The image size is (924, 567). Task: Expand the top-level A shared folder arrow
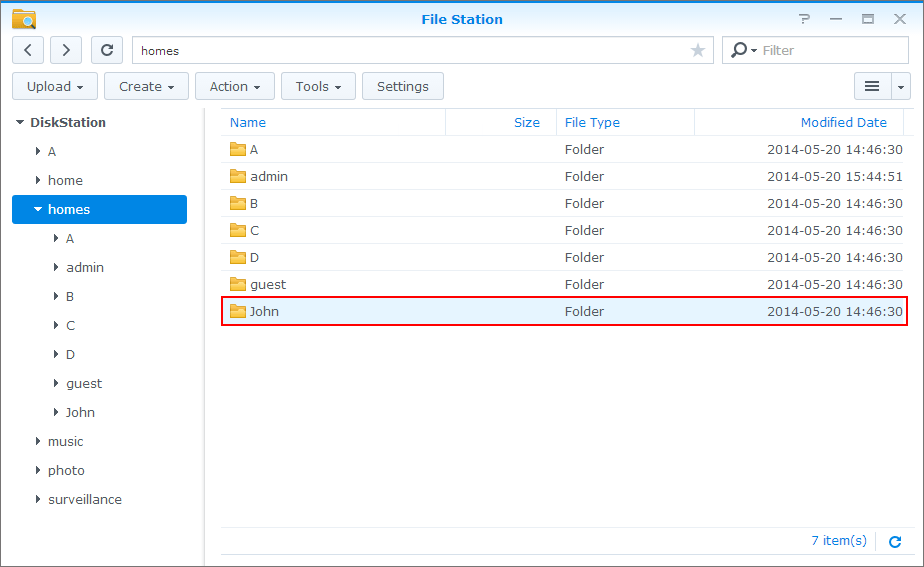[38, 151]
